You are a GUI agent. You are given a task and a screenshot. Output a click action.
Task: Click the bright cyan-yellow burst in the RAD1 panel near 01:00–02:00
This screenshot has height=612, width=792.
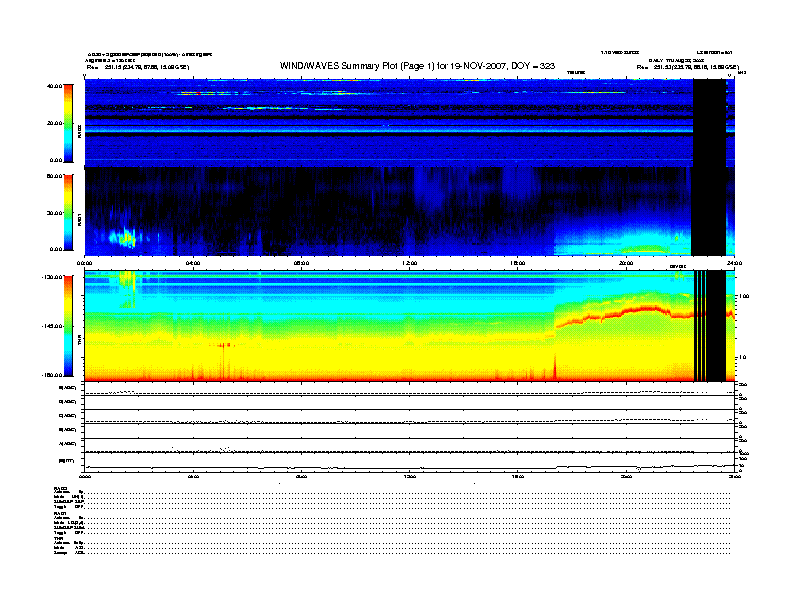tap(123, 237)
